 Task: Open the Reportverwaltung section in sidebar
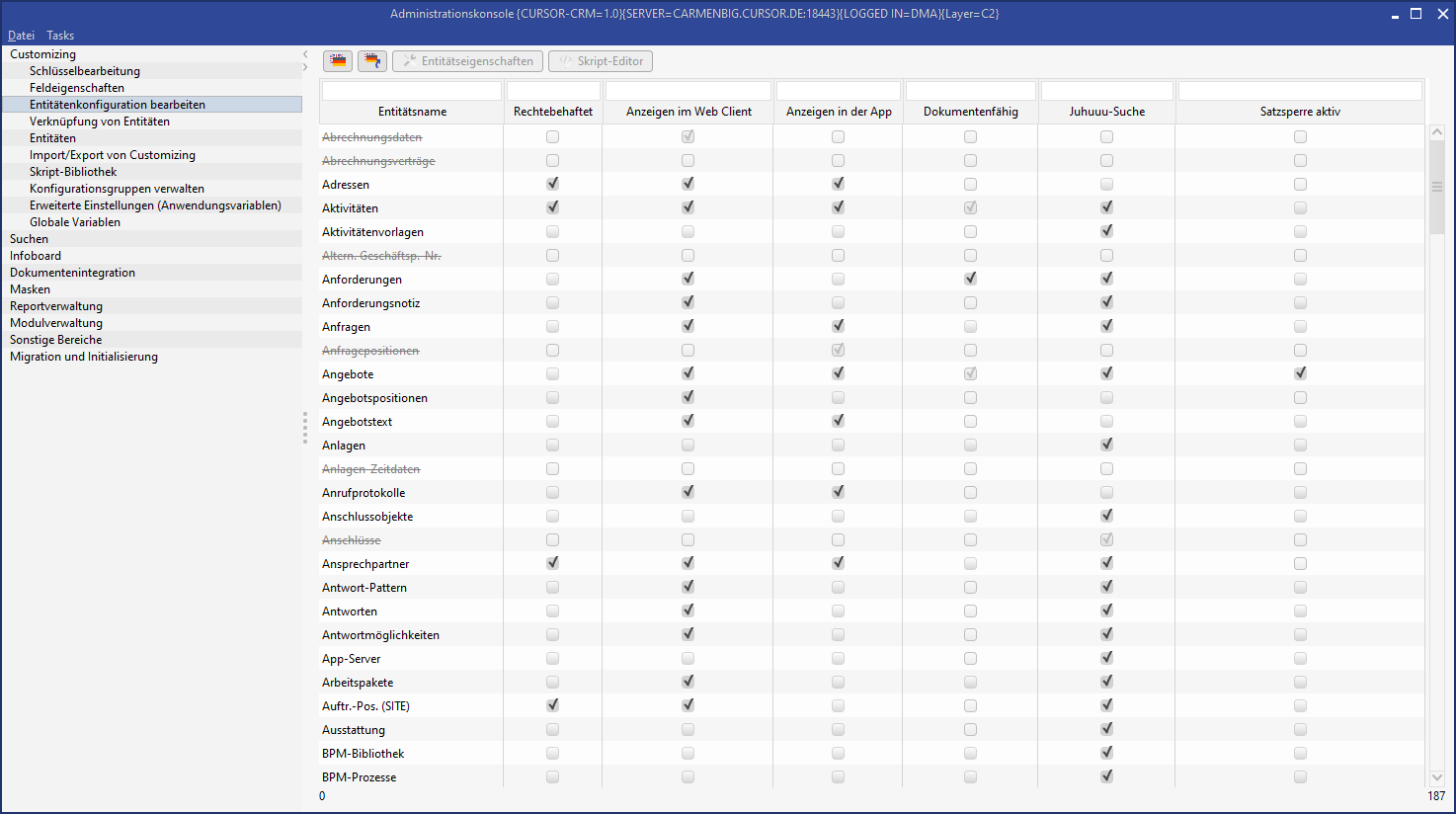click(x=56, y=306)
